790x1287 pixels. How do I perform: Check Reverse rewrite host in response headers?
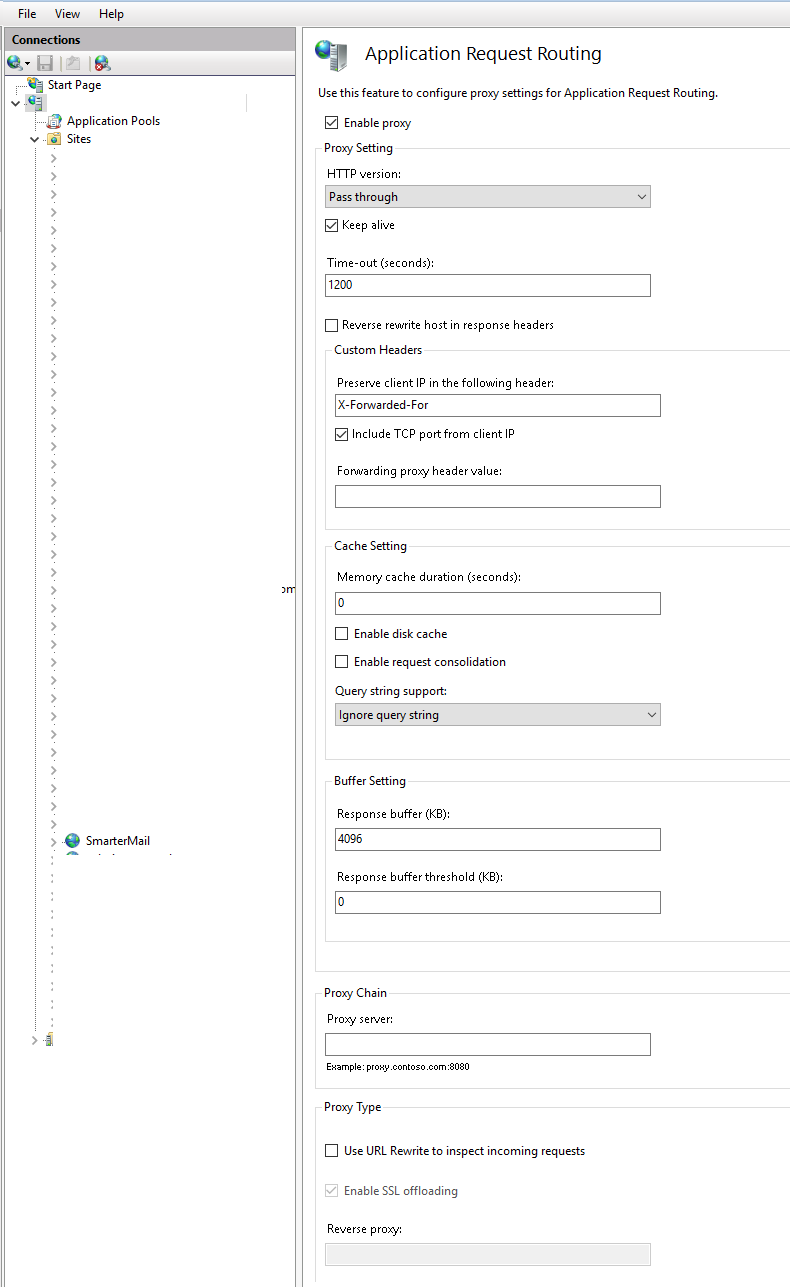click(x=331, y=325)
